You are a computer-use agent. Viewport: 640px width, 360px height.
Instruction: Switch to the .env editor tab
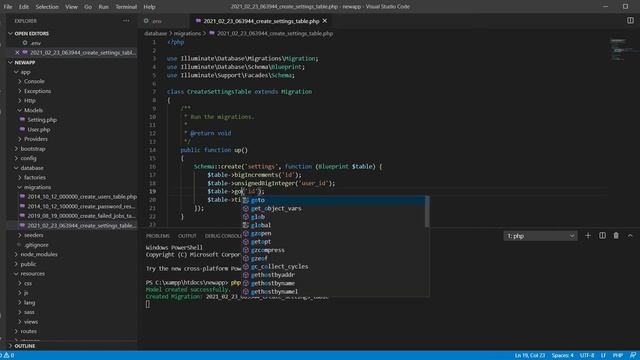click(164, 21)
